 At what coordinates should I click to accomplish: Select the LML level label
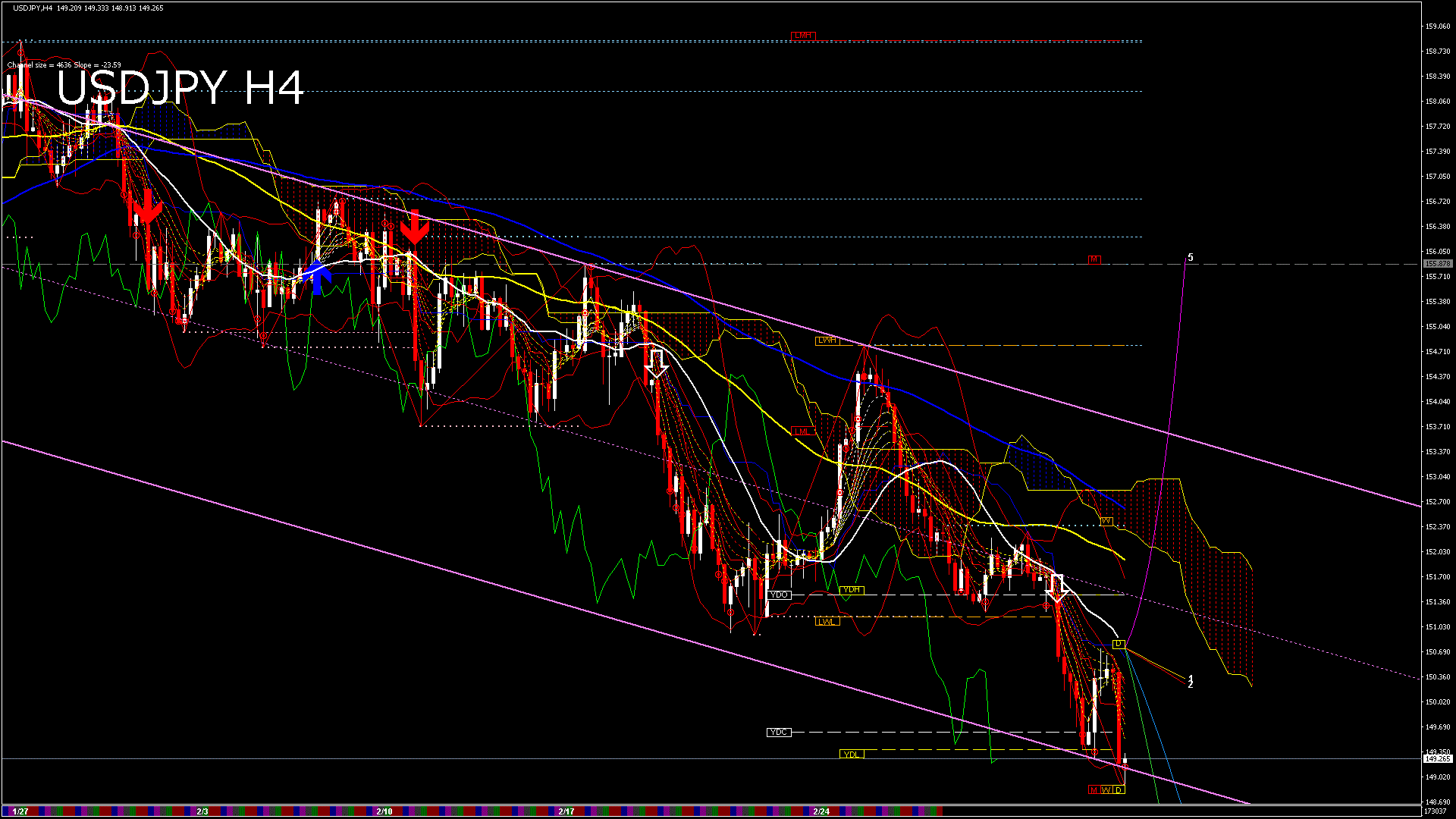tap(802, 431)
